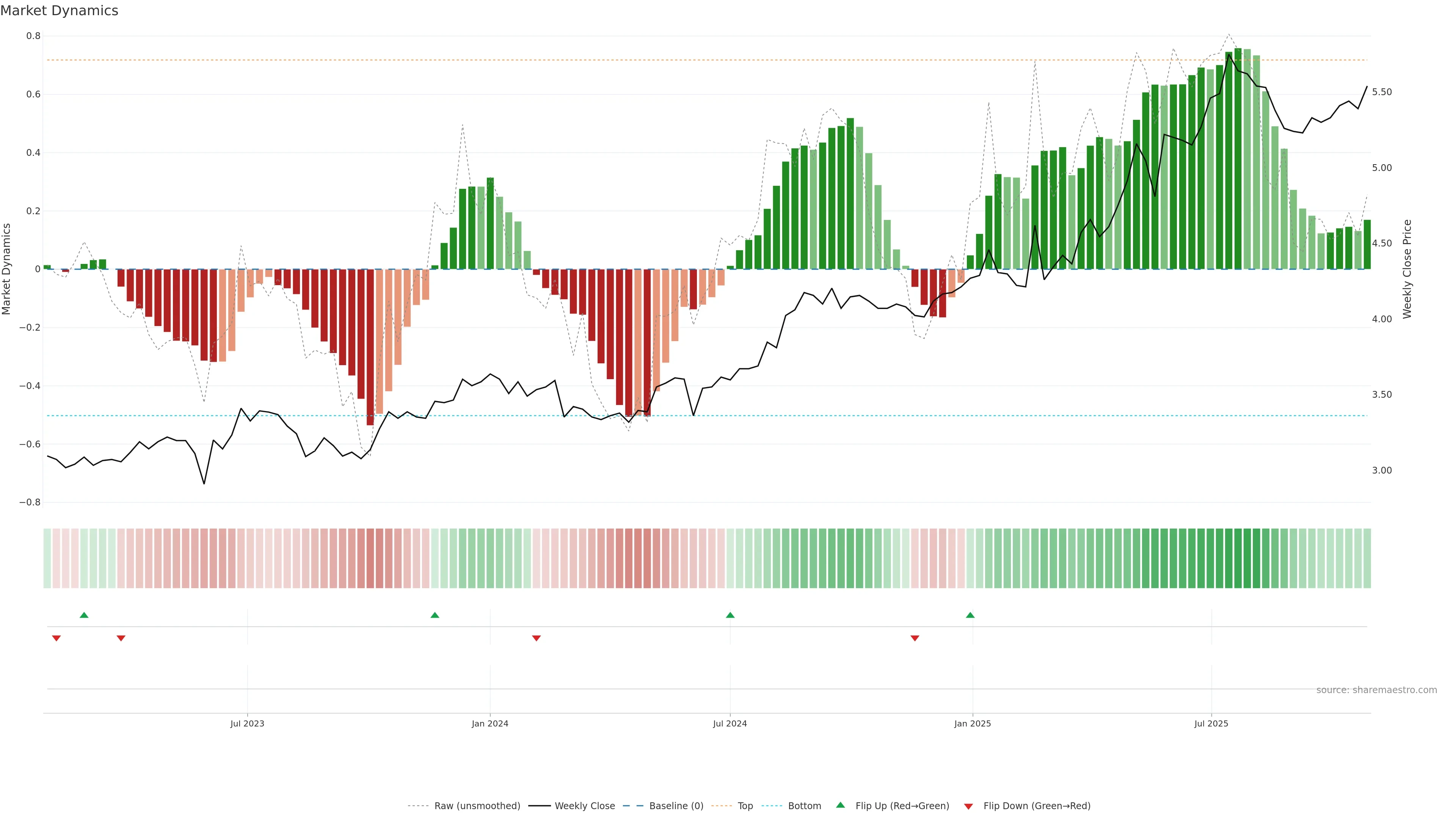Click the Flip Down (Green→Red) legend label
Image resolution: width=1456 pixels, height=819 pixels.
click(x=1037, y=806)
